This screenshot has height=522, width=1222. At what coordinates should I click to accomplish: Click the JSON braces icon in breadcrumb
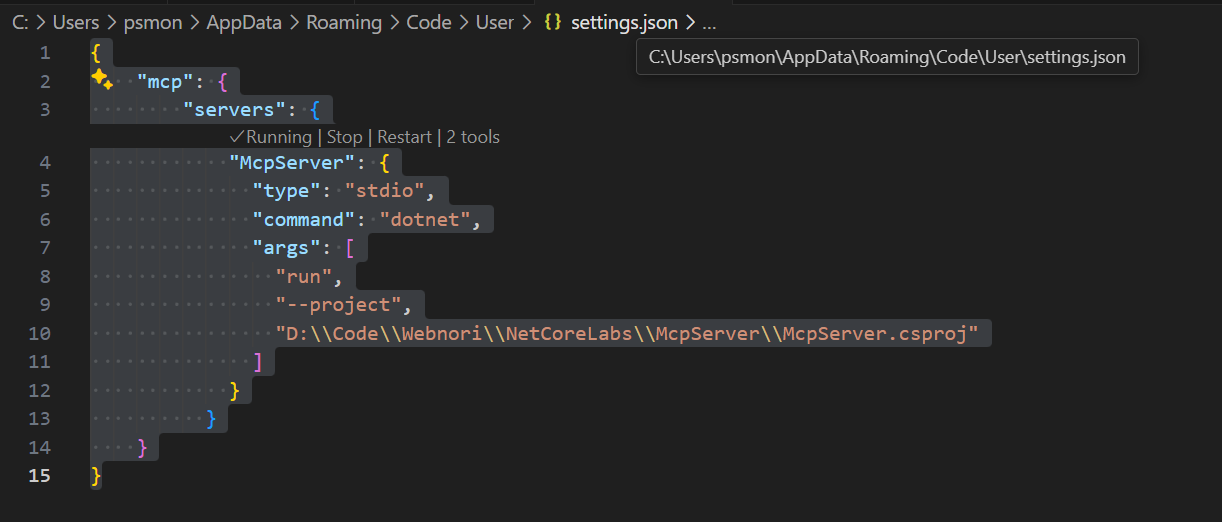pyautogui.click(x=552, y=22)
